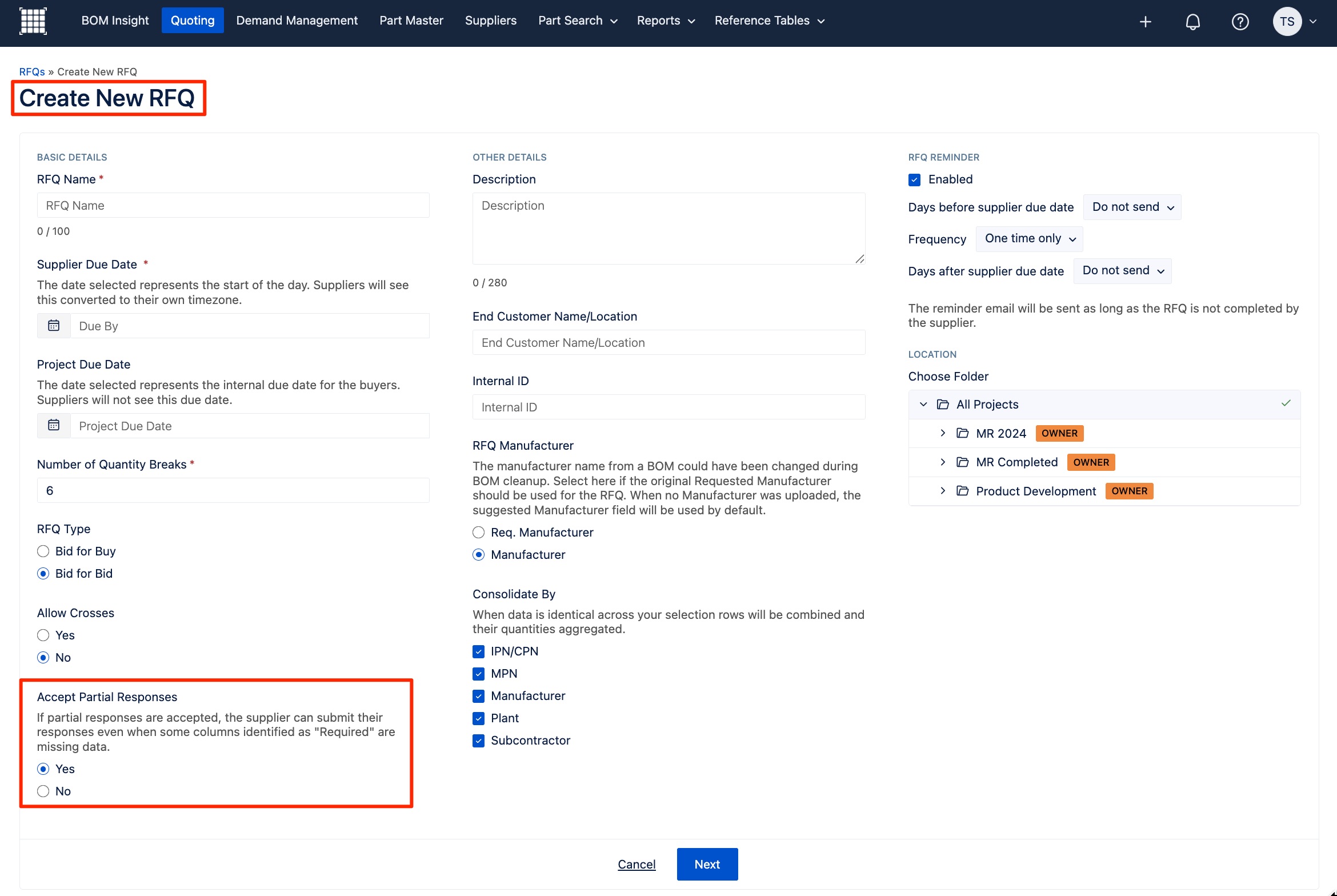1337x896 pixels.
Task: Select the All Projects folder row
Action: 1104,405
